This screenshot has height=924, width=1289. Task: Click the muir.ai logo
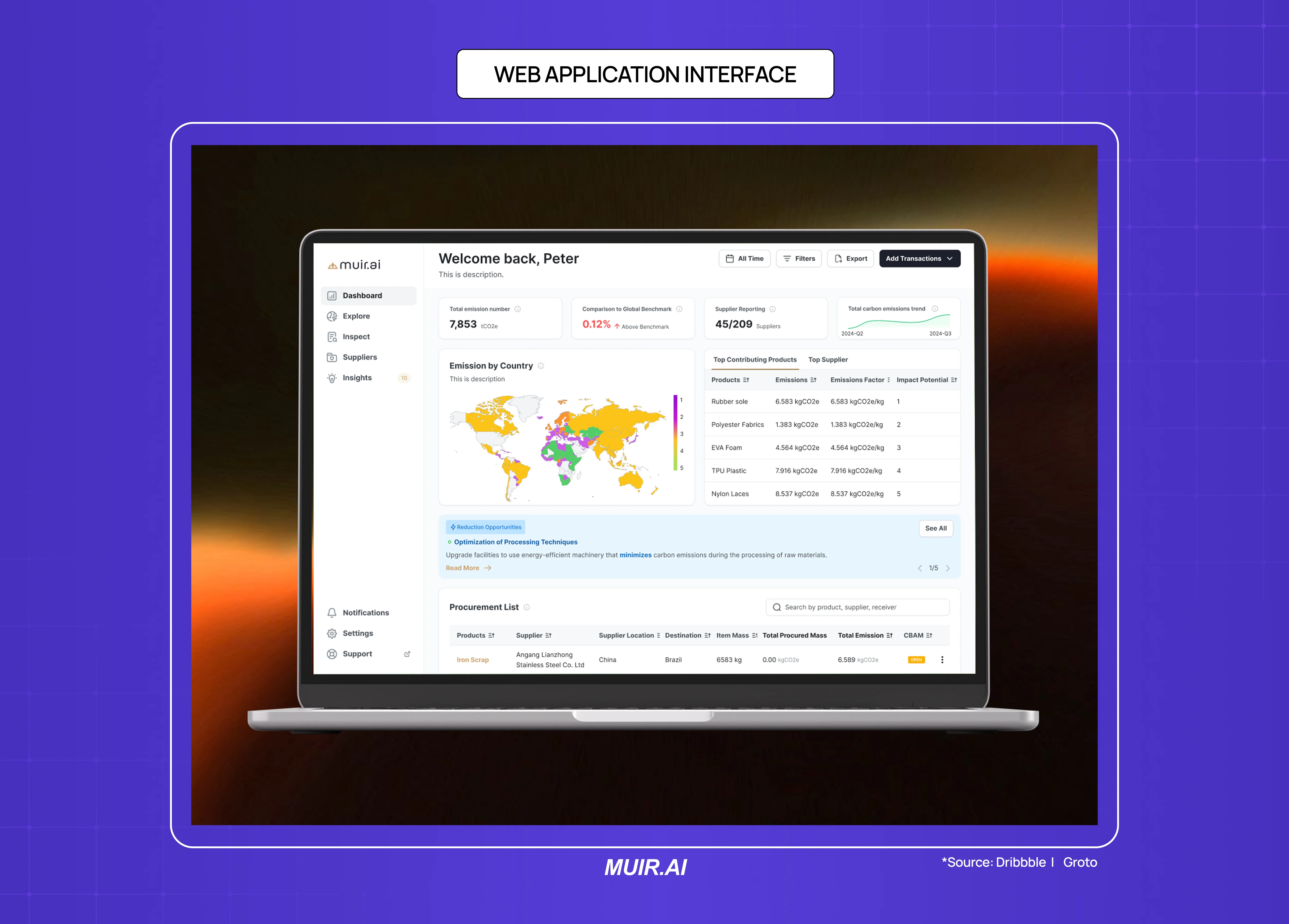click(354, 265)
